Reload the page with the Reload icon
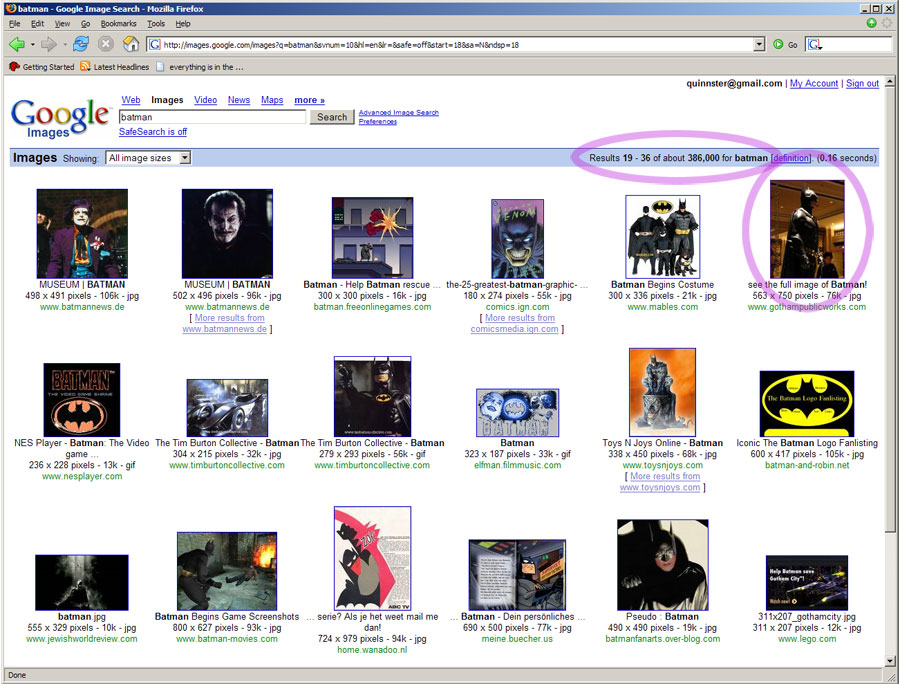900x684 pixels. click(81, 44)
